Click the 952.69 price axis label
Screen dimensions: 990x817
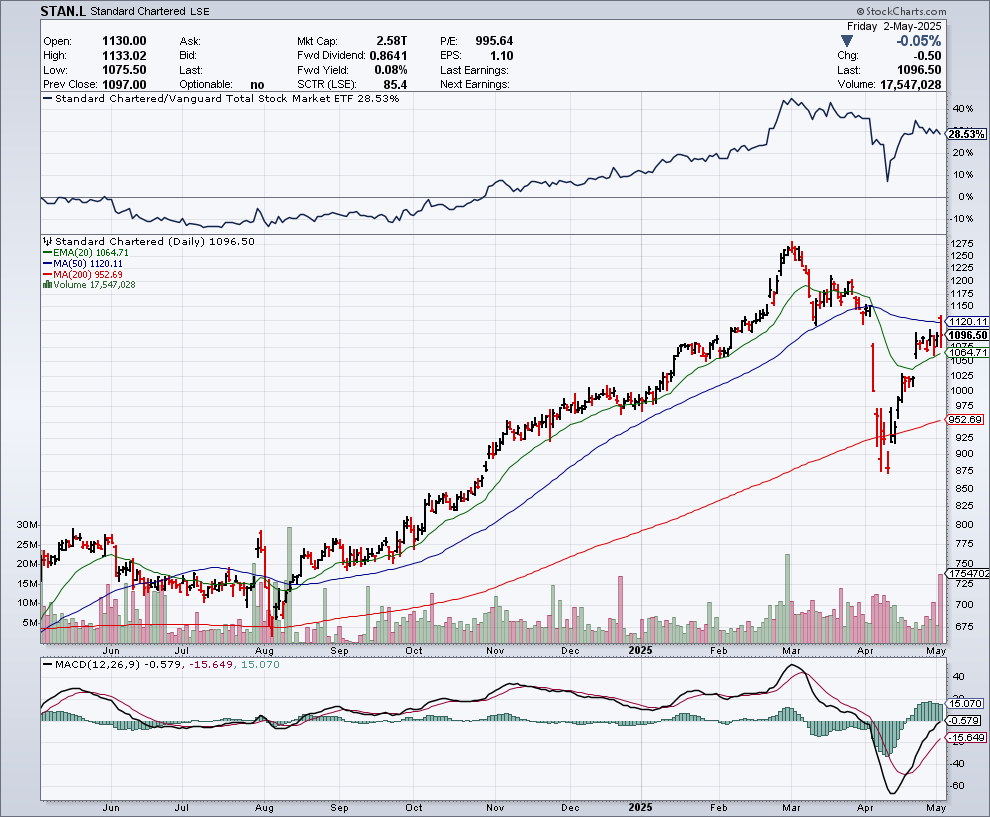pyautogui.click(x=965, y=419)
